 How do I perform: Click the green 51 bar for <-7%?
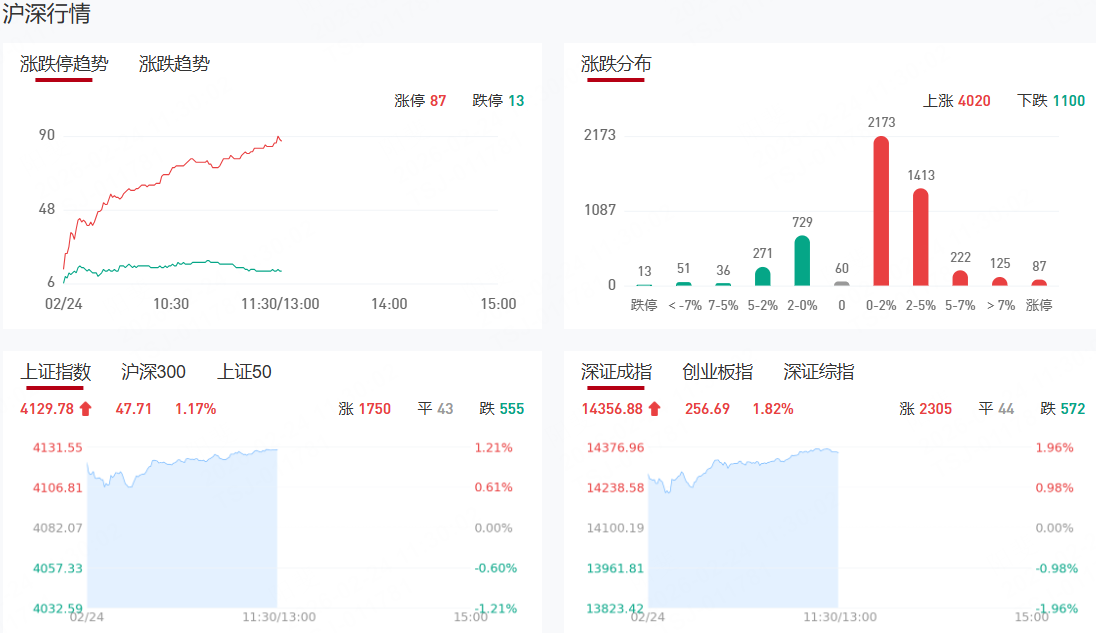(x=684, y=284)
